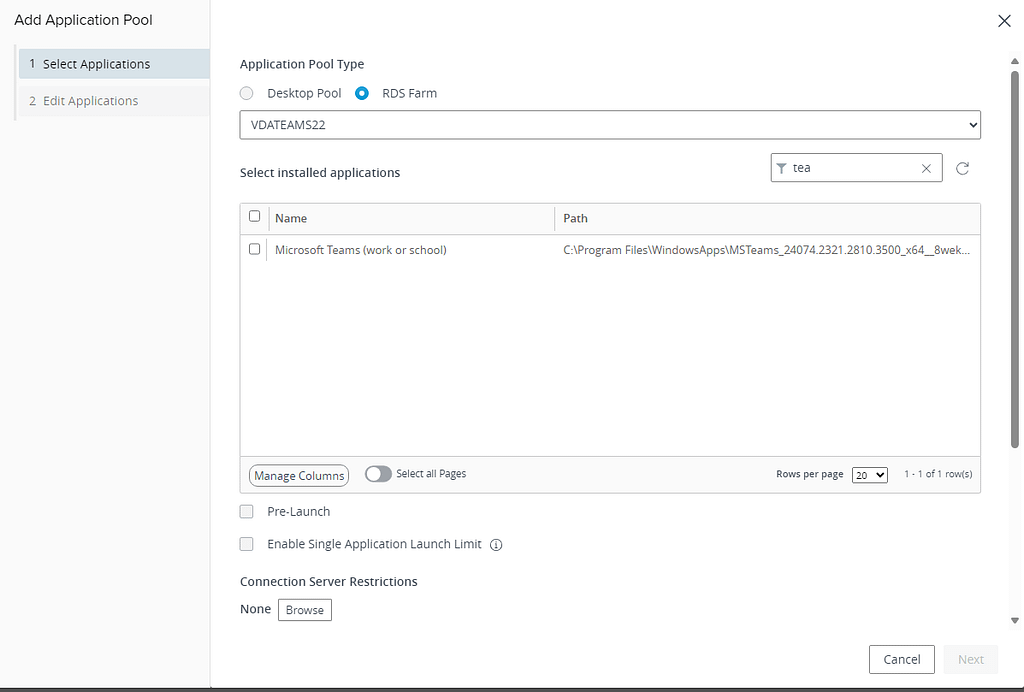Check the Microsoft Teams application checkbox
The image size is (1024, 692).
[254, 249]
